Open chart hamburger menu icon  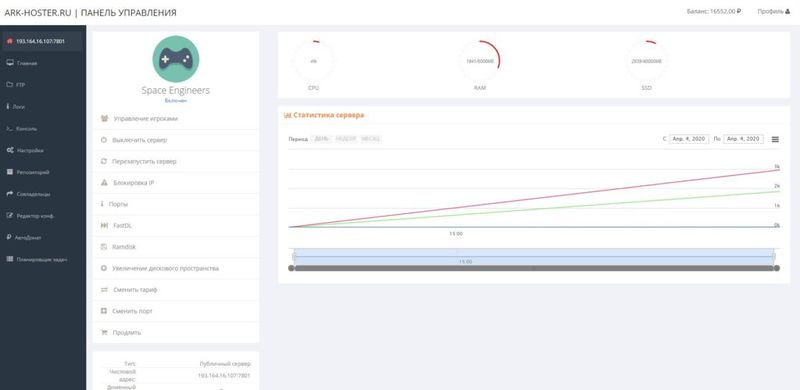(x=775, y=139)
